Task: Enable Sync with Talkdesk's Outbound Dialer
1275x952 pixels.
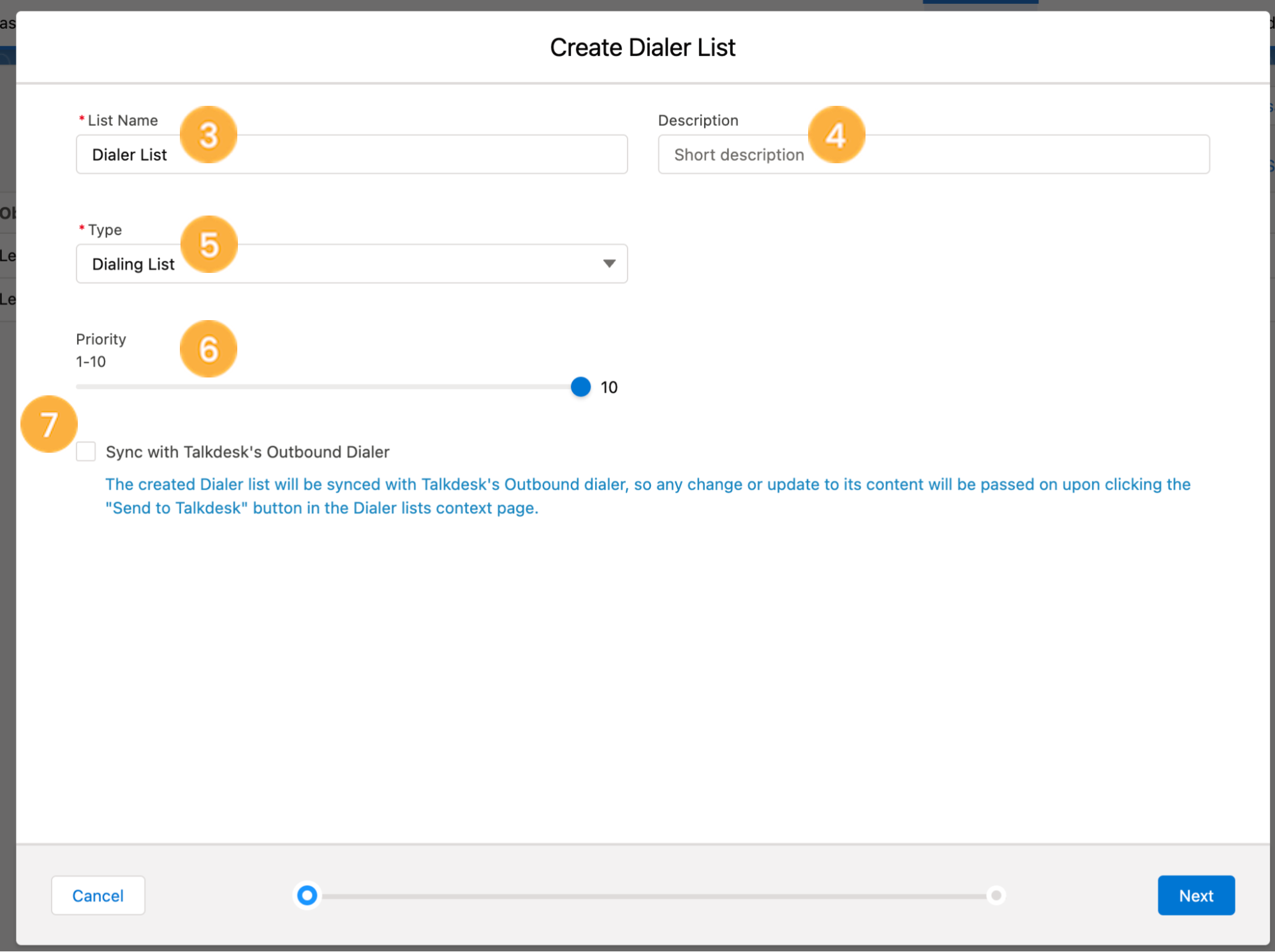Action: 85,451
